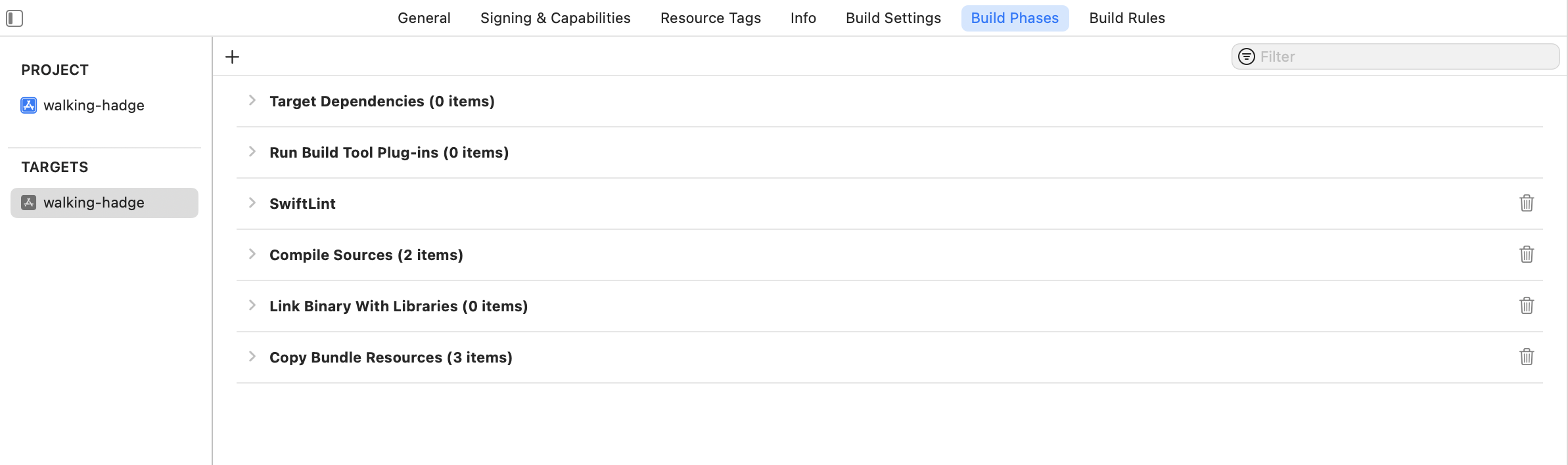This screenshot has width=1568, height=465.
Task: Open the General tab
Action: [424, 18]
